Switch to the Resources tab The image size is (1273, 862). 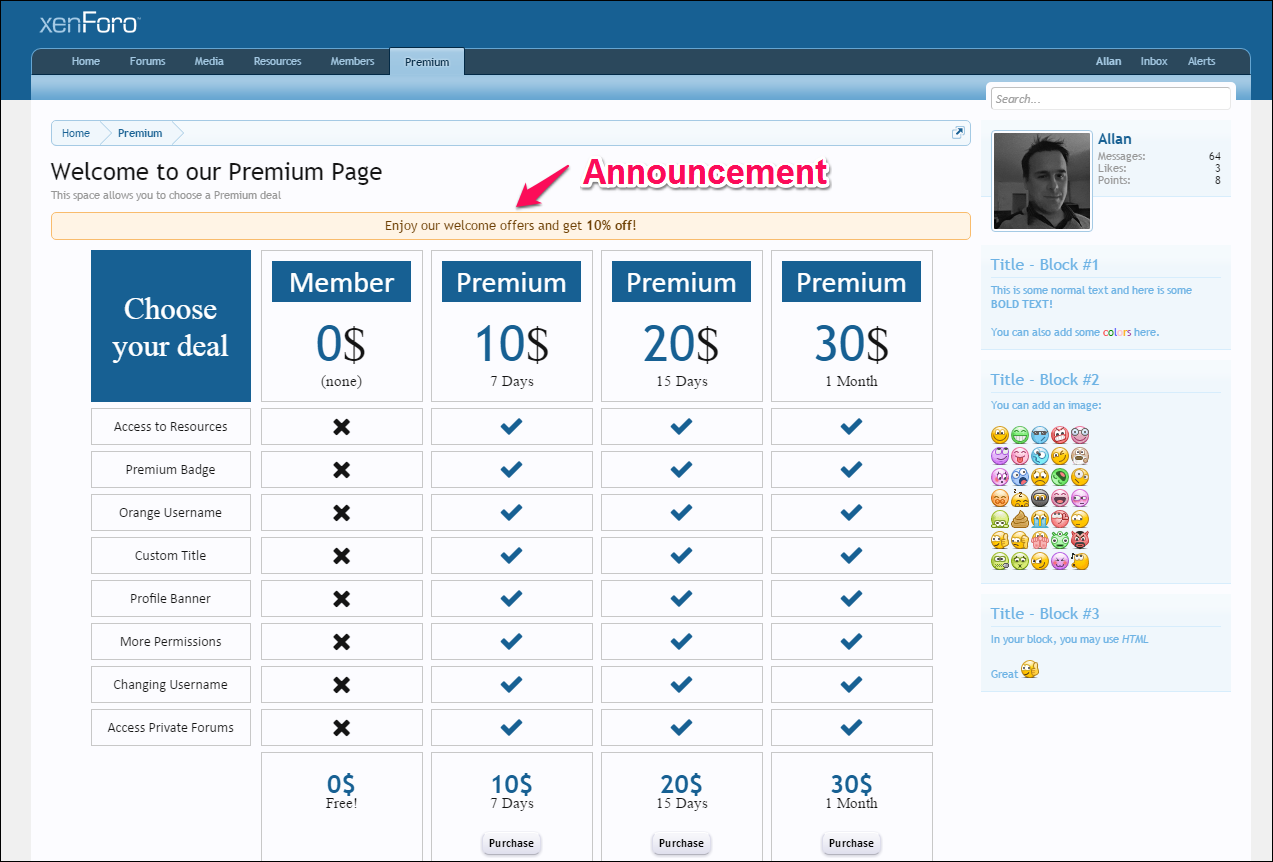[277, 61]
